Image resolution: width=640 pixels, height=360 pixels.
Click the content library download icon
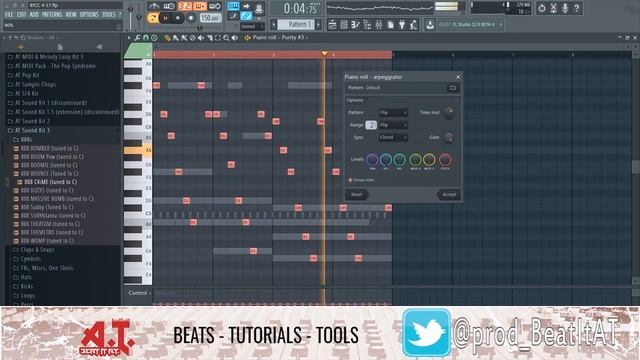point(430,25)
